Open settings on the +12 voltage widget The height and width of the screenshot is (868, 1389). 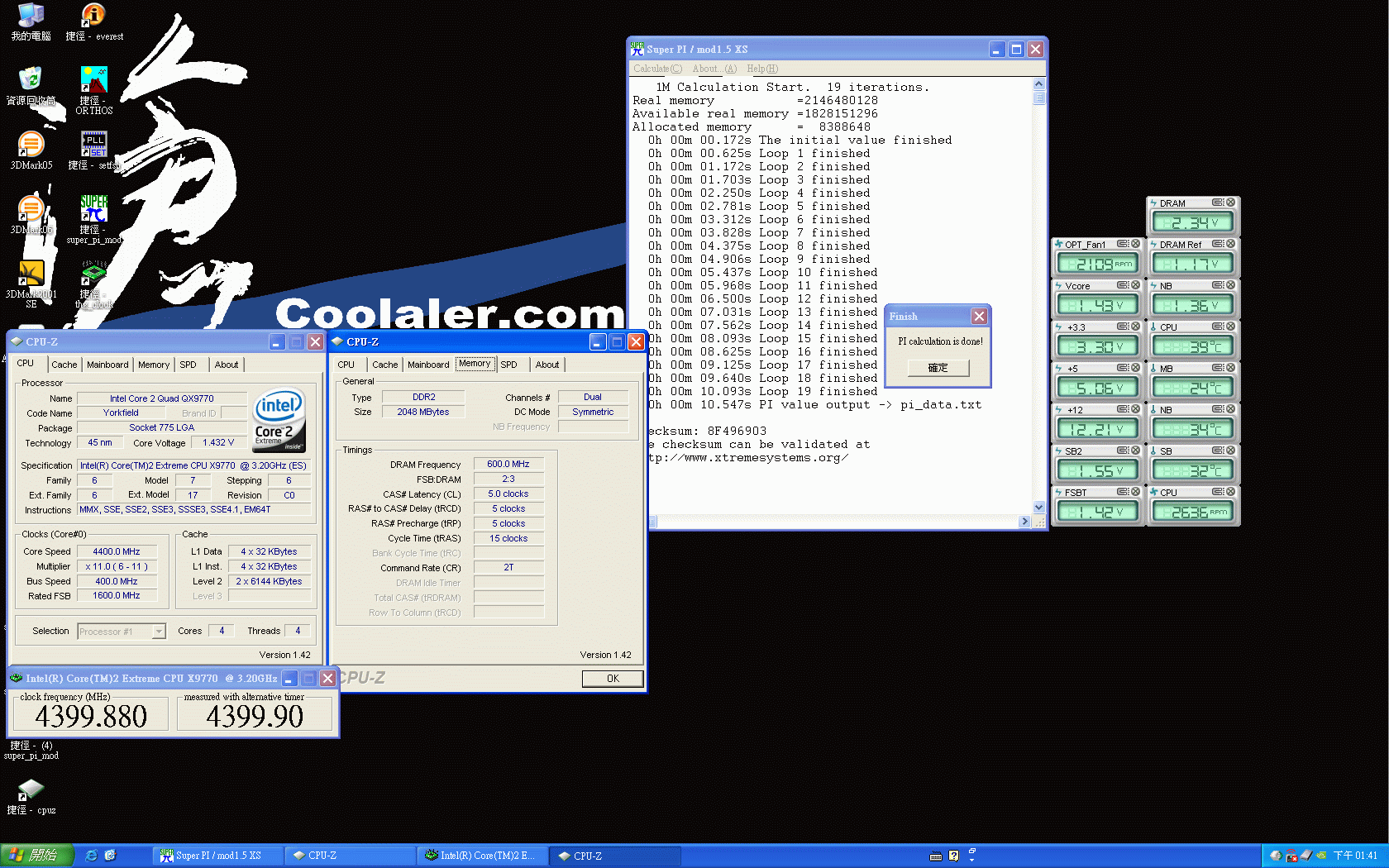click(1123, 409)
